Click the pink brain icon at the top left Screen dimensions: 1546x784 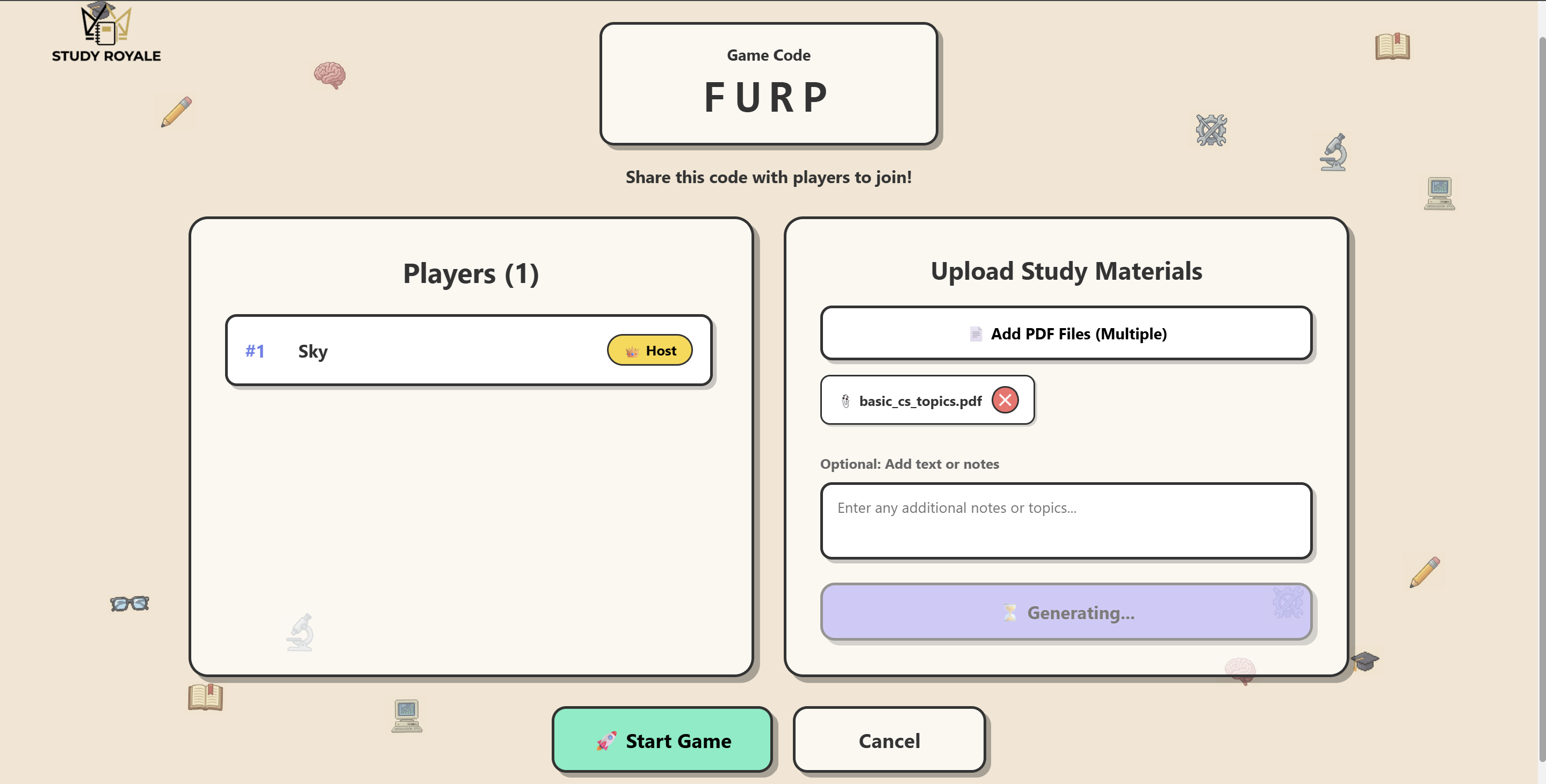click(329, 75)
